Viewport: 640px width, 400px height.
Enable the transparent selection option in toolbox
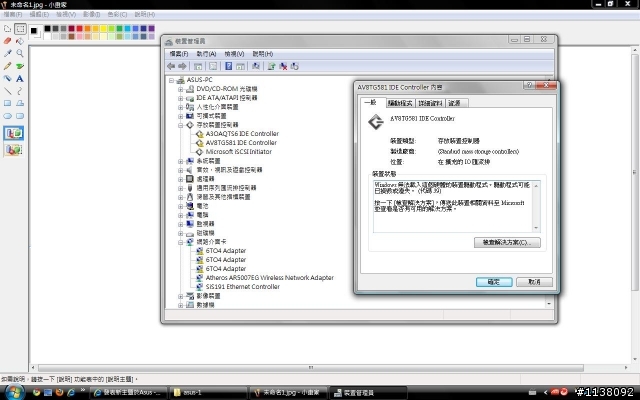click(14, 150)
